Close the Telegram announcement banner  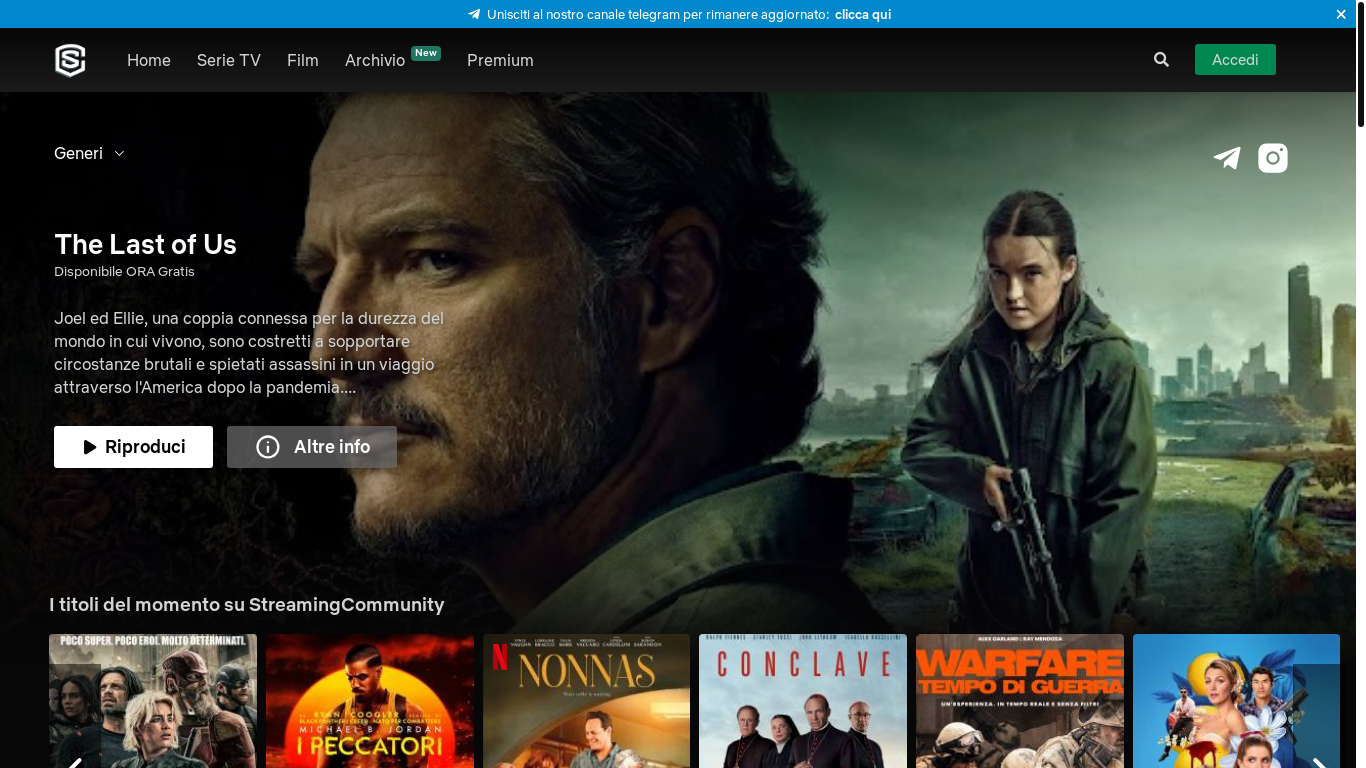(1341, 14)
